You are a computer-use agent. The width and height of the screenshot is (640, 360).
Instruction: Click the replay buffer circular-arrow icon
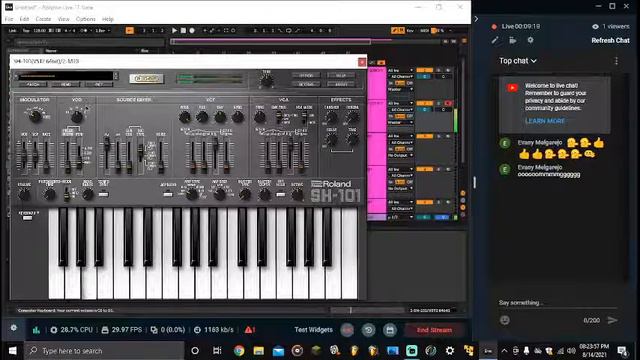[369, 330]
